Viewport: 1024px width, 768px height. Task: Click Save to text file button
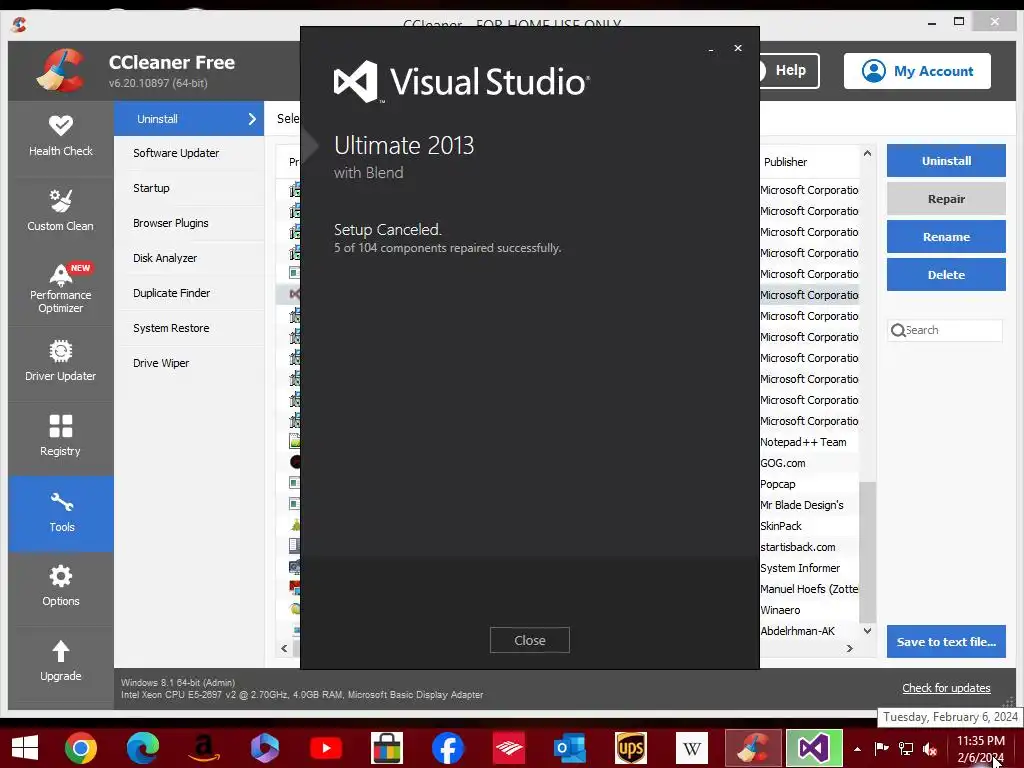point(946,642)
